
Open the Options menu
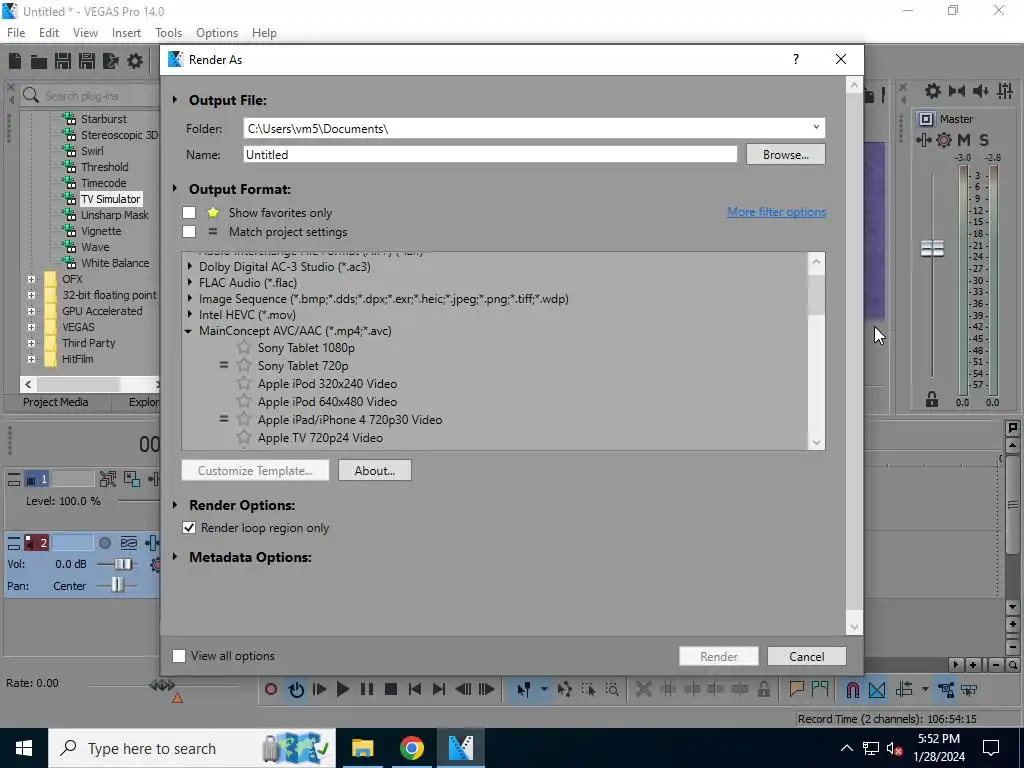(217, 33)
